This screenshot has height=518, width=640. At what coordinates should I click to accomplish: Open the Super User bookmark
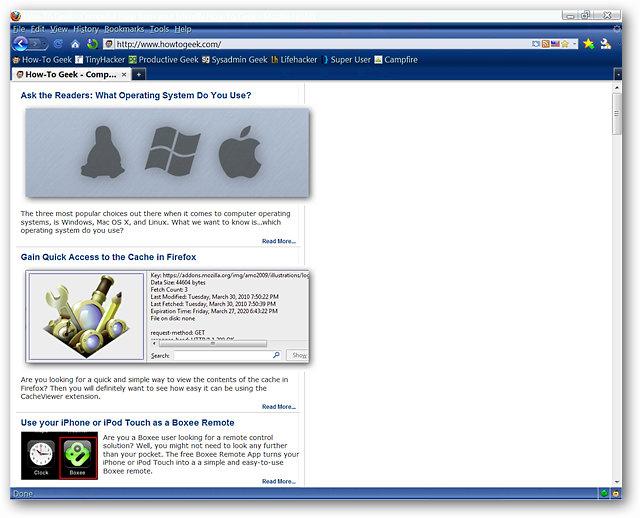(x=346, y=60)
